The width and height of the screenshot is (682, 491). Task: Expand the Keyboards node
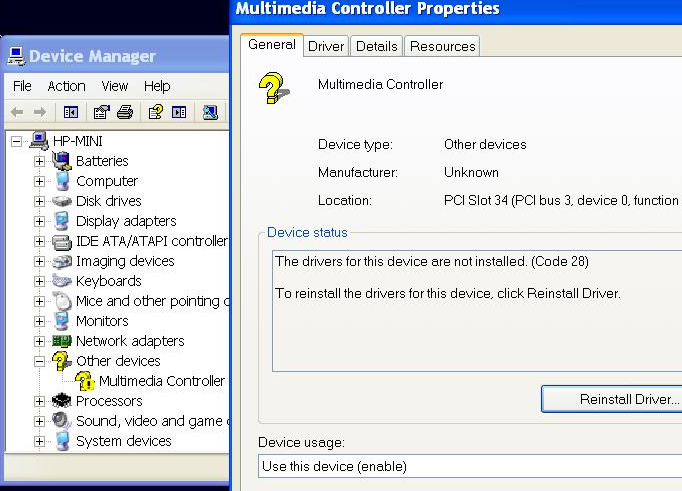pos(39,281)
